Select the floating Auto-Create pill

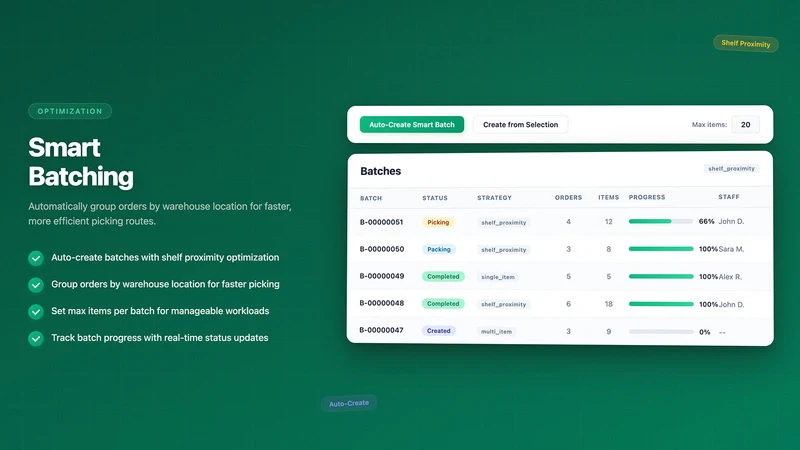click(349, 403)
